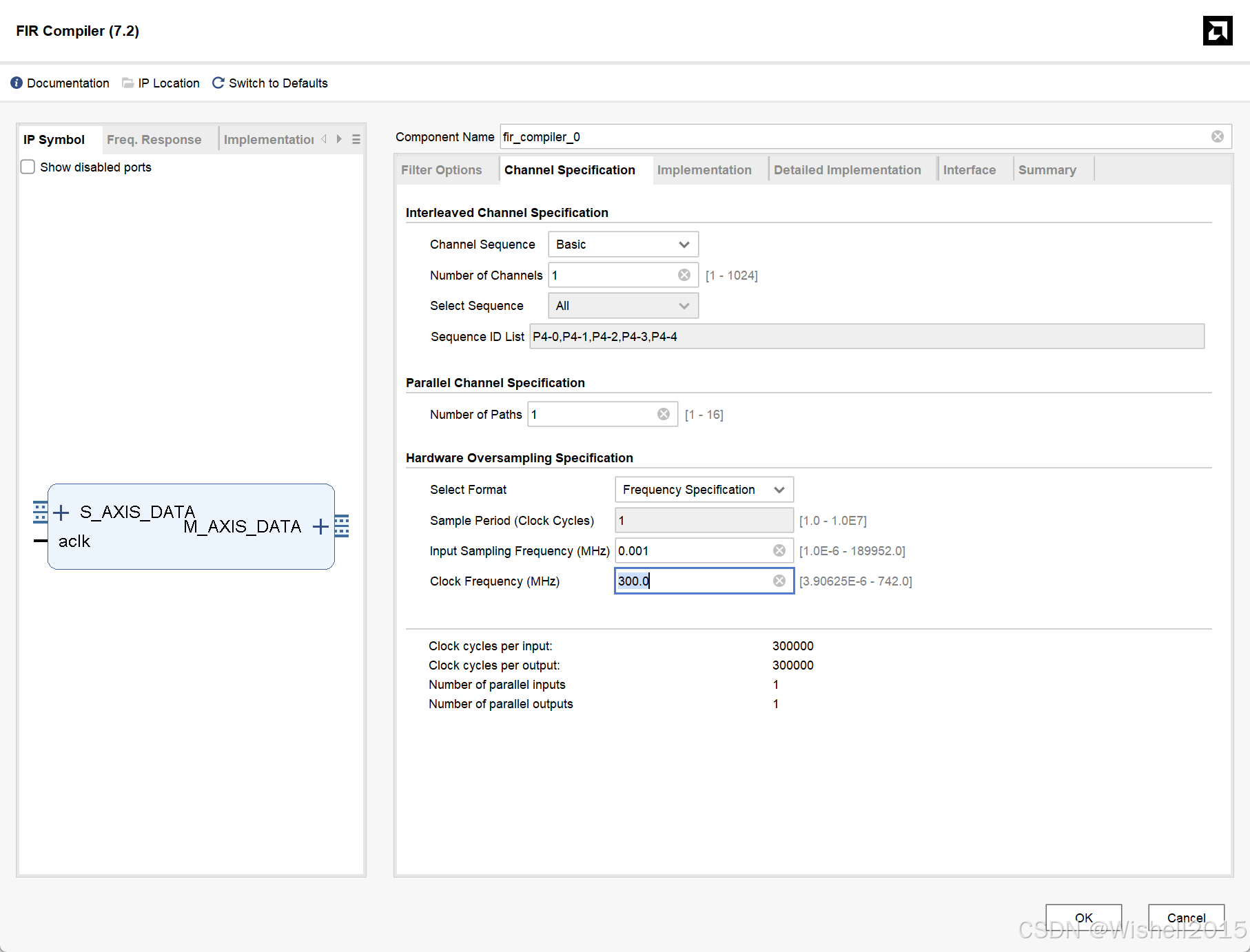
Task: Clear the Number of Paths value
Action: point(664,414)
